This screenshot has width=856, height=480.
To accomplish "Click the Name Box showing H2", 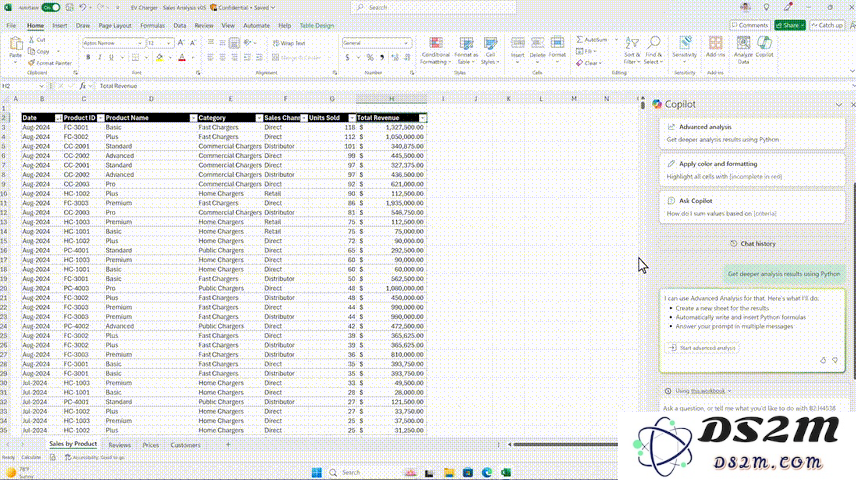I will [22, 86].
